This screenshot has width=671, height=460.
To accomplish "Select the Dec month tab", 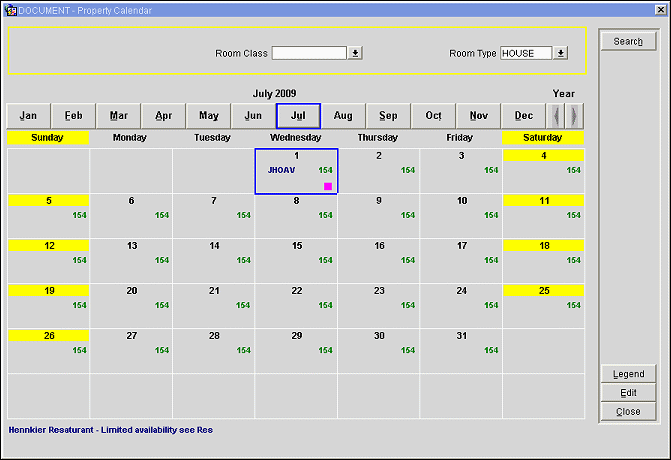I will coord(524,116).
